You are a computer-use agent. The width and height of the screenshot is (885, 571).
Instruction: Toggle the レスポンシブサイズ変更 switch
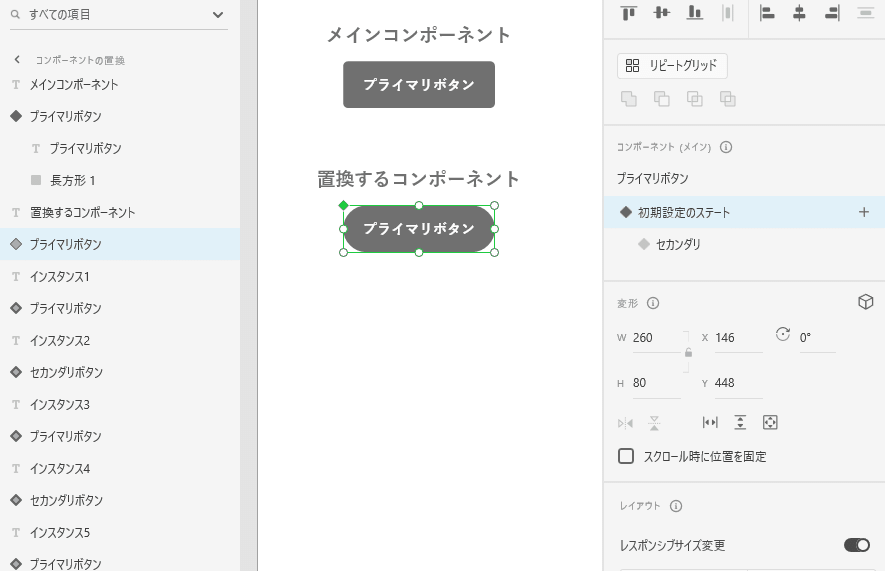[x=856, y=545]
